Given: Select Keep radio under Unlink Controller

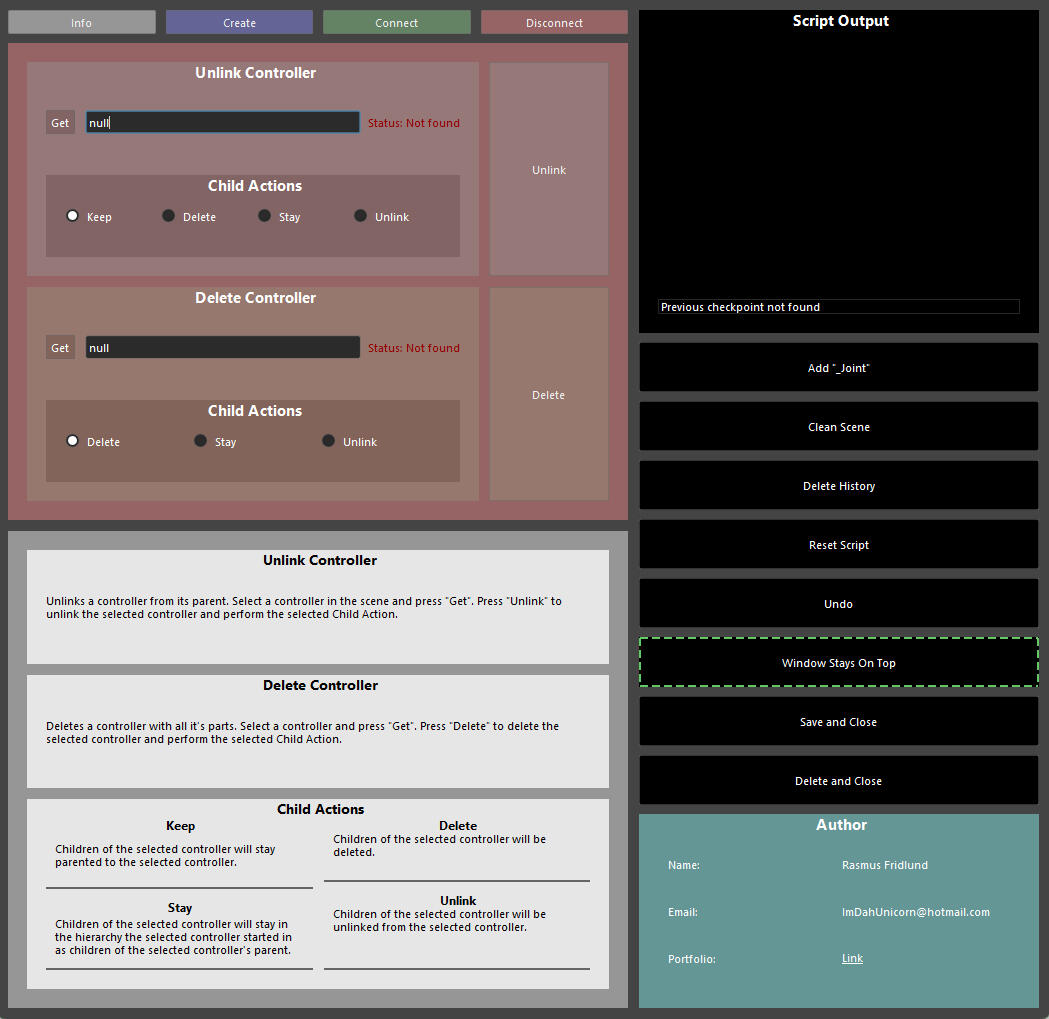Looking at the screenshot, I should tap(73, 216).
